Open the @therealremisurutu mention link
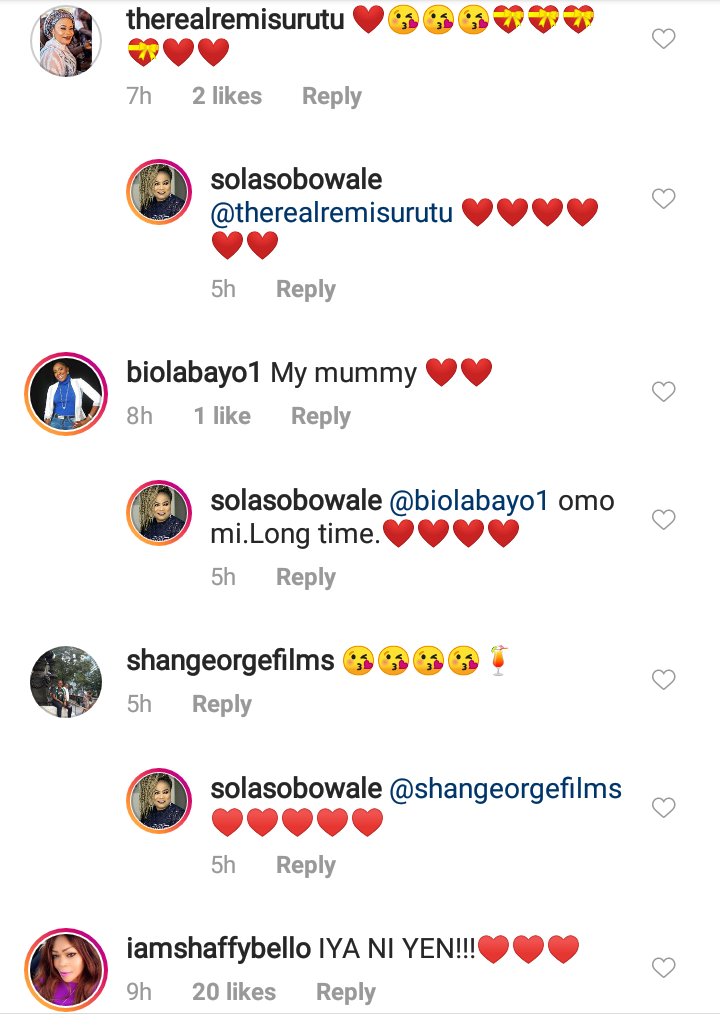Image resolution: width=720 pixels, height=1017 pixels. pos(332,212)
